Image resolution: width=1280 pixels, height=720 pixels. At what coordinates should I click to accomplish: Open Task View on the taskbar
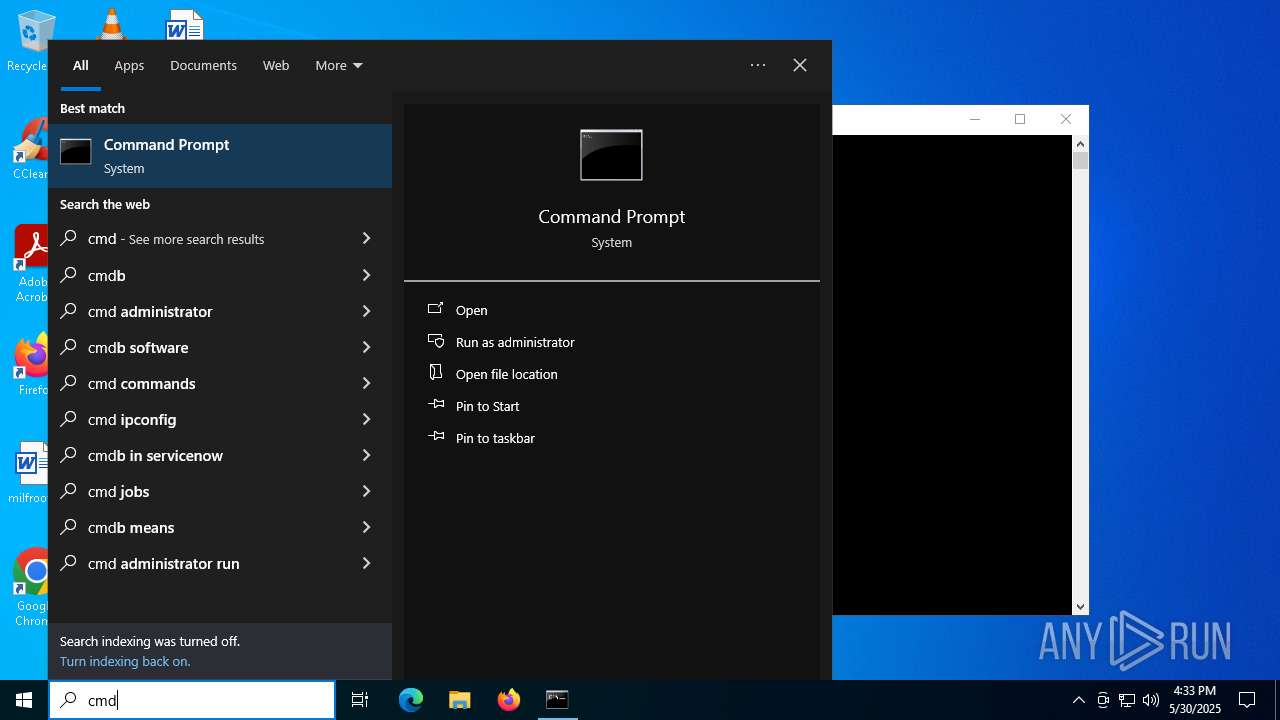[x=360, y=700]
